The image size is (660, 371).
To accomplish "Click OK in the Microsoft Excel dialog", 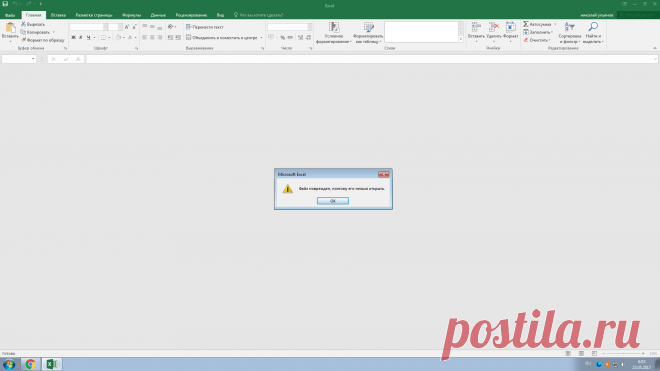I will pos(333,201).
